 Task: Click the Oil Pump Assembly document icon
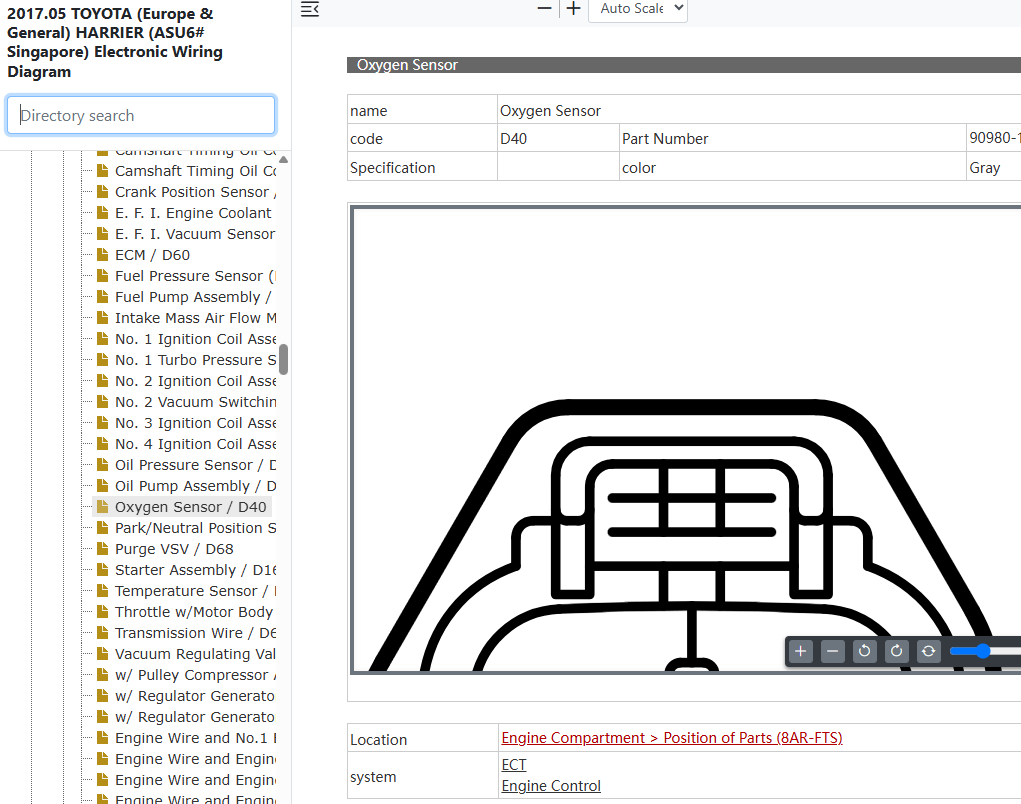pyautogui.click(x=102, y=485)
